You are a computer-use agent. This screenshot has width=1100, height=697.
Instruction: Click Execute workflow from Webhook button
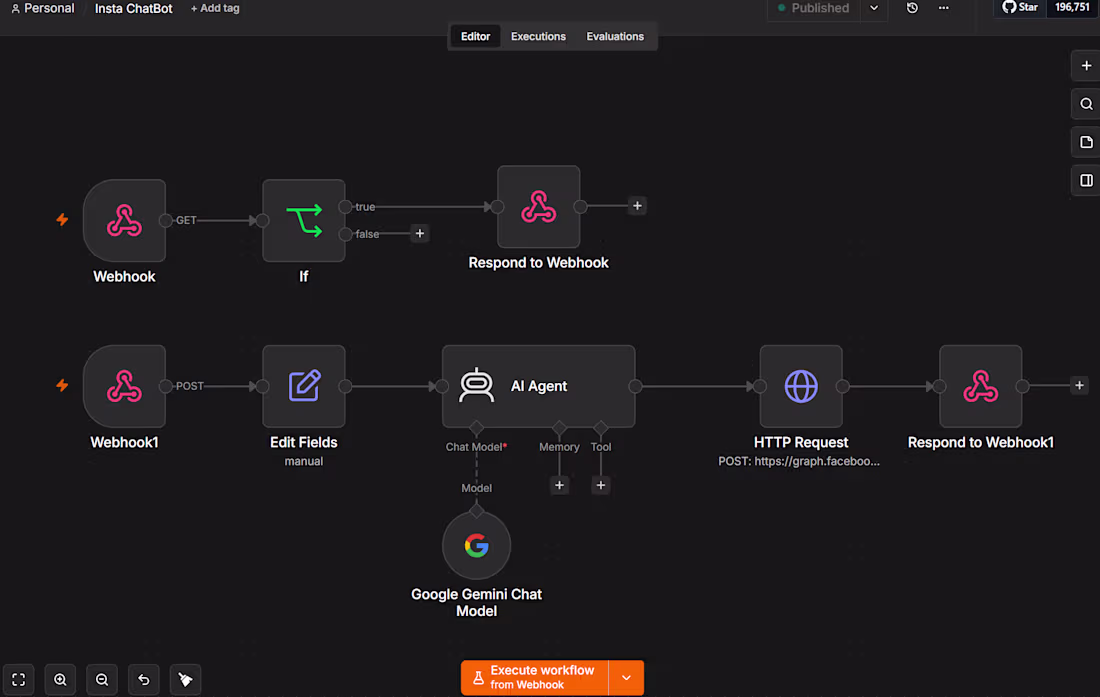coord(535,677)
